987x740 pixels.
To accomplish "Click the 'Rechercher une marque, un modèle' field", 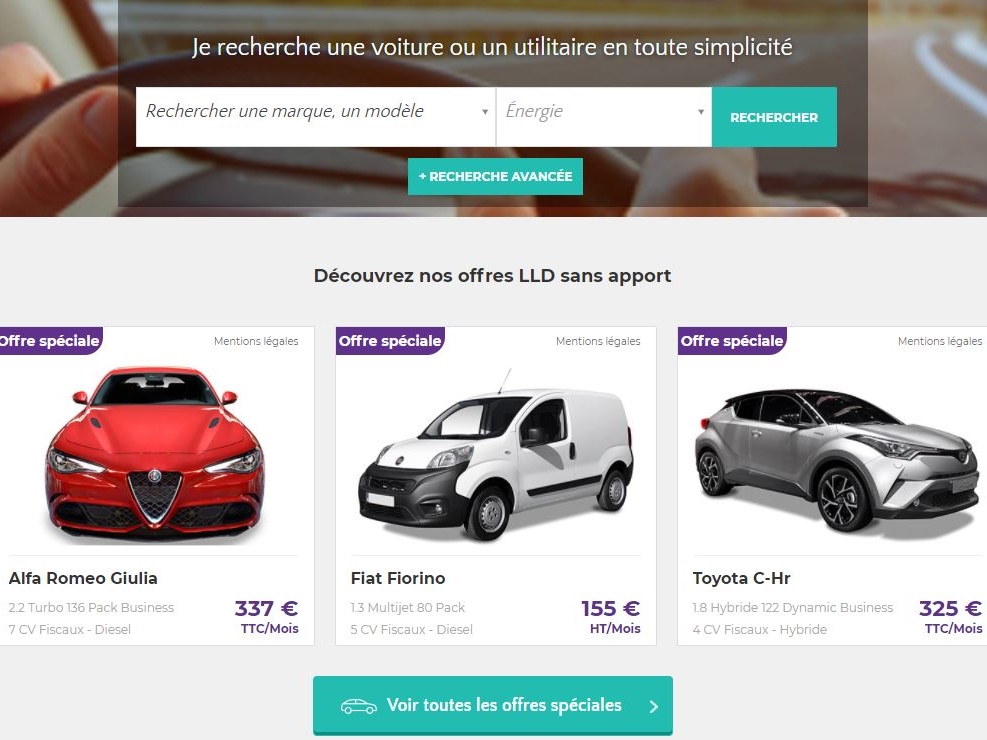I will 315,117.
